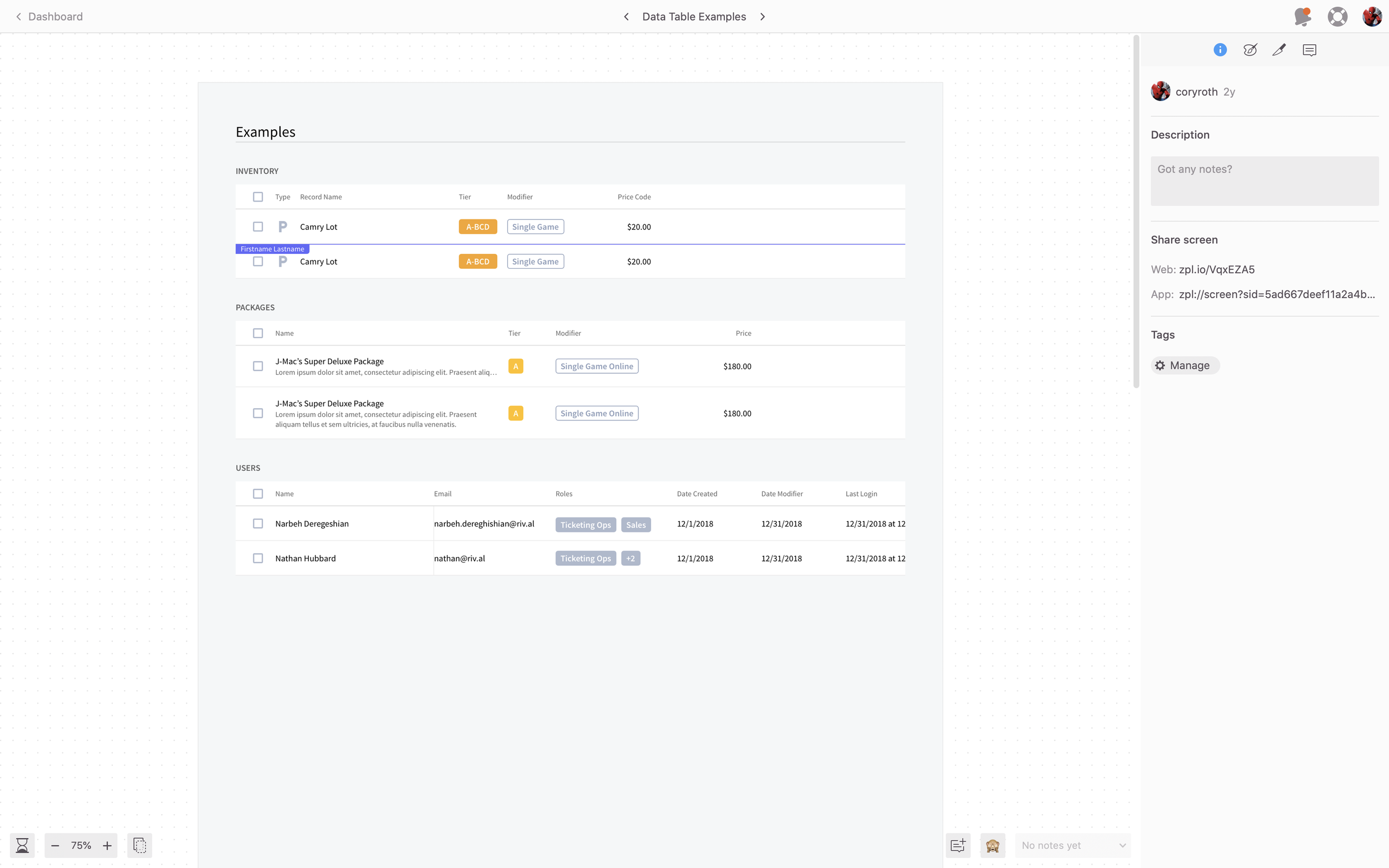Click the add note icon
1389x868 pixels.
click(958, 845)
